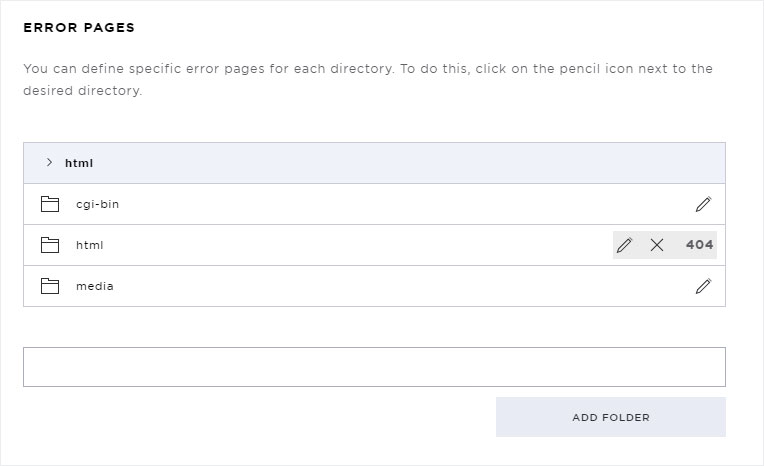Click the pencil icon for cgi-bin
Image resolution: width=764 pixels, height=466 pixels.
(x=703, y=204)
